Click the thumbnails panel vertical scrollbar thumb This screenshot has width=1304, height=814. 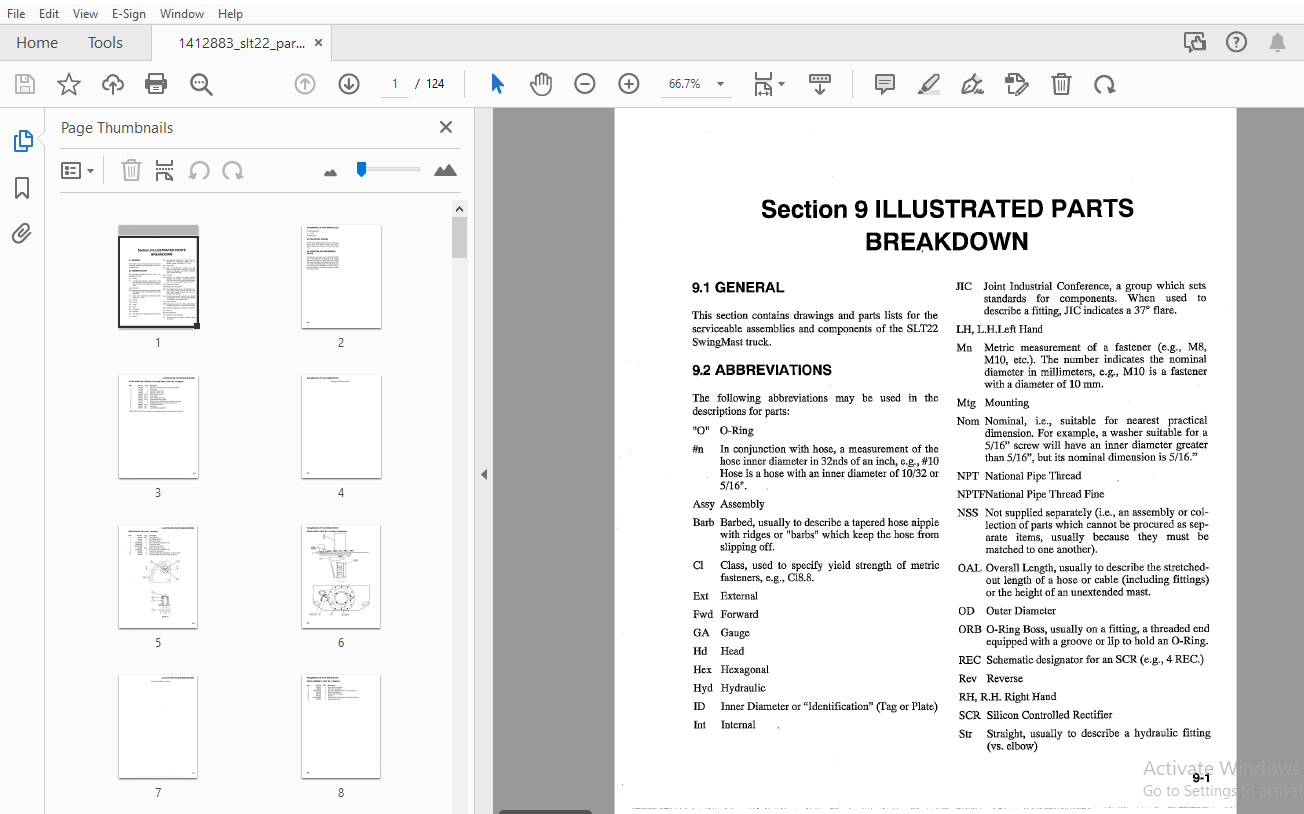click(459, 238)
